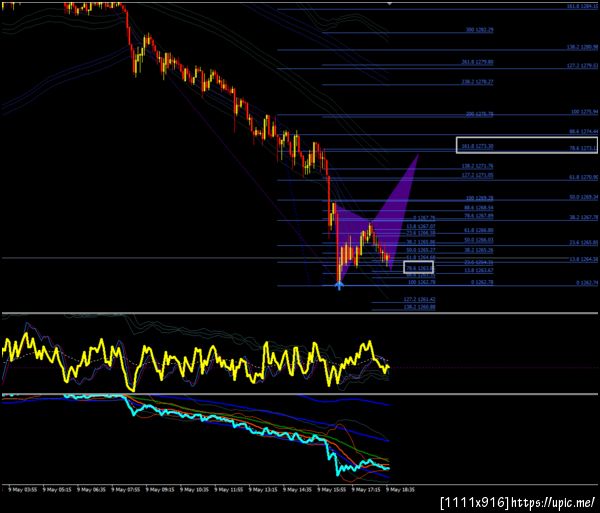The image size is (600, 513).
Task: Click the '23.6 1265.85' Fibonacci level label
Action: click(x=583, y=243)
